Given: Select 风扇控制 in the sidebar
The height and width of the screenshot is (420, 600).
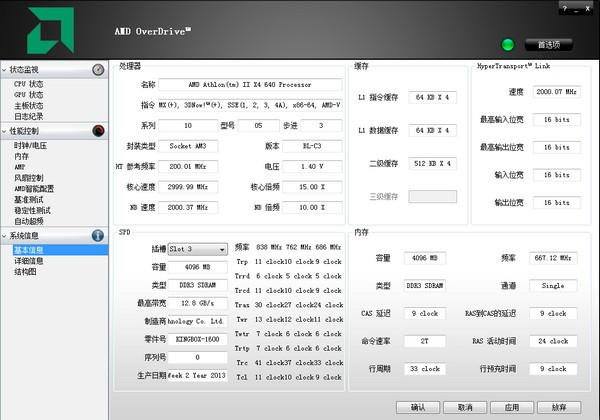Looking at the screenshot, I should (x=28, y=178).
